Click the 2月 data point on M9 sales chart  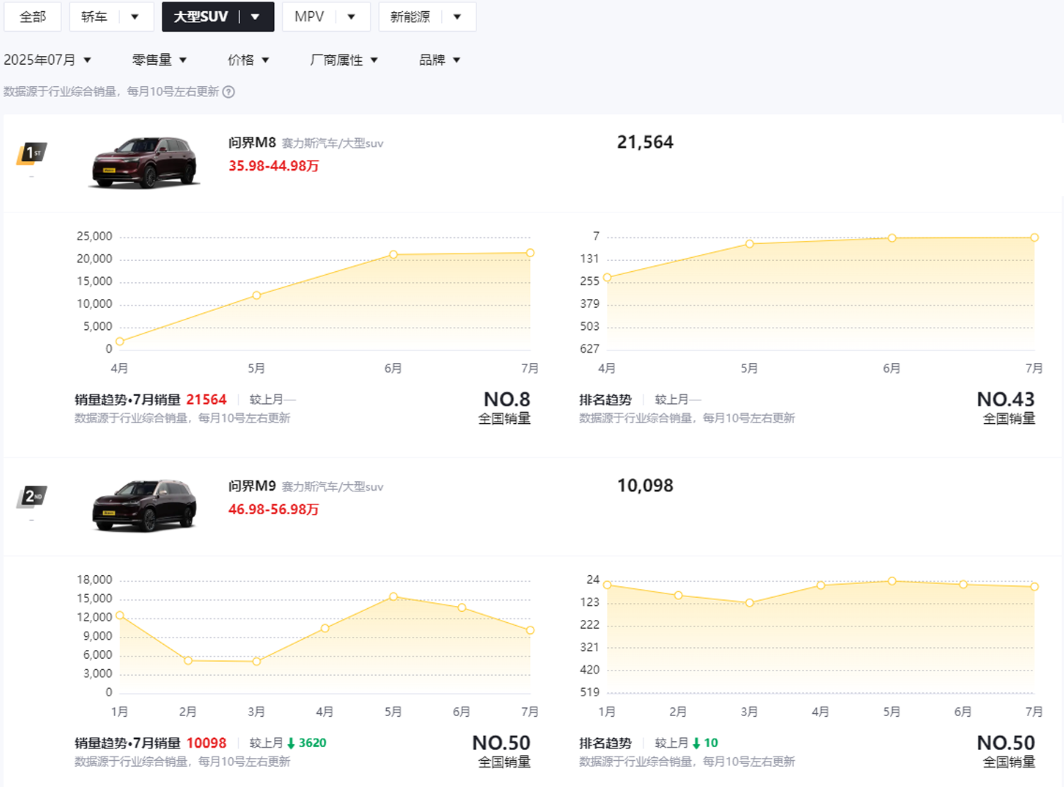pos(188,660)
